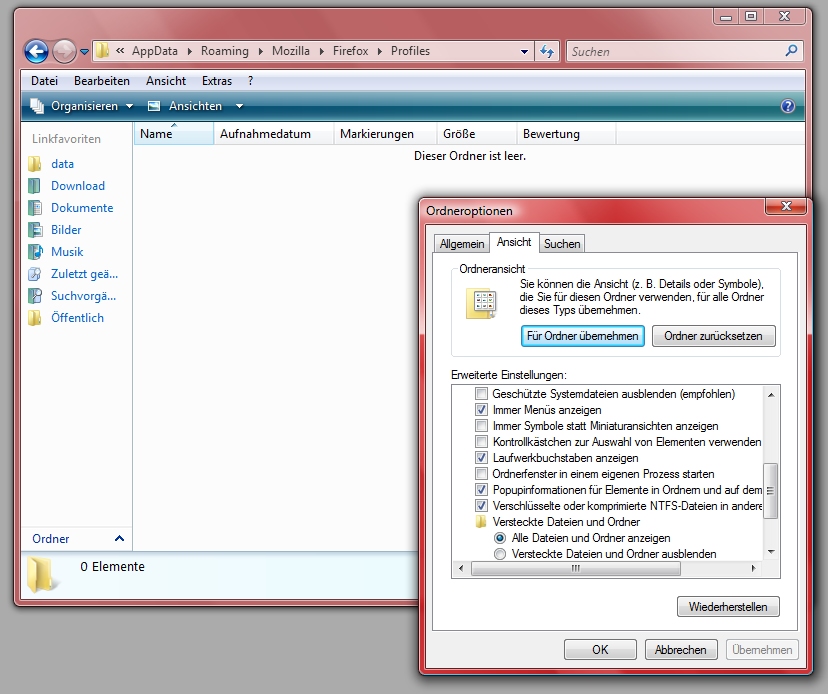Click the magnifier search icon
Screen dimensions: 828x694
(791, 51)
